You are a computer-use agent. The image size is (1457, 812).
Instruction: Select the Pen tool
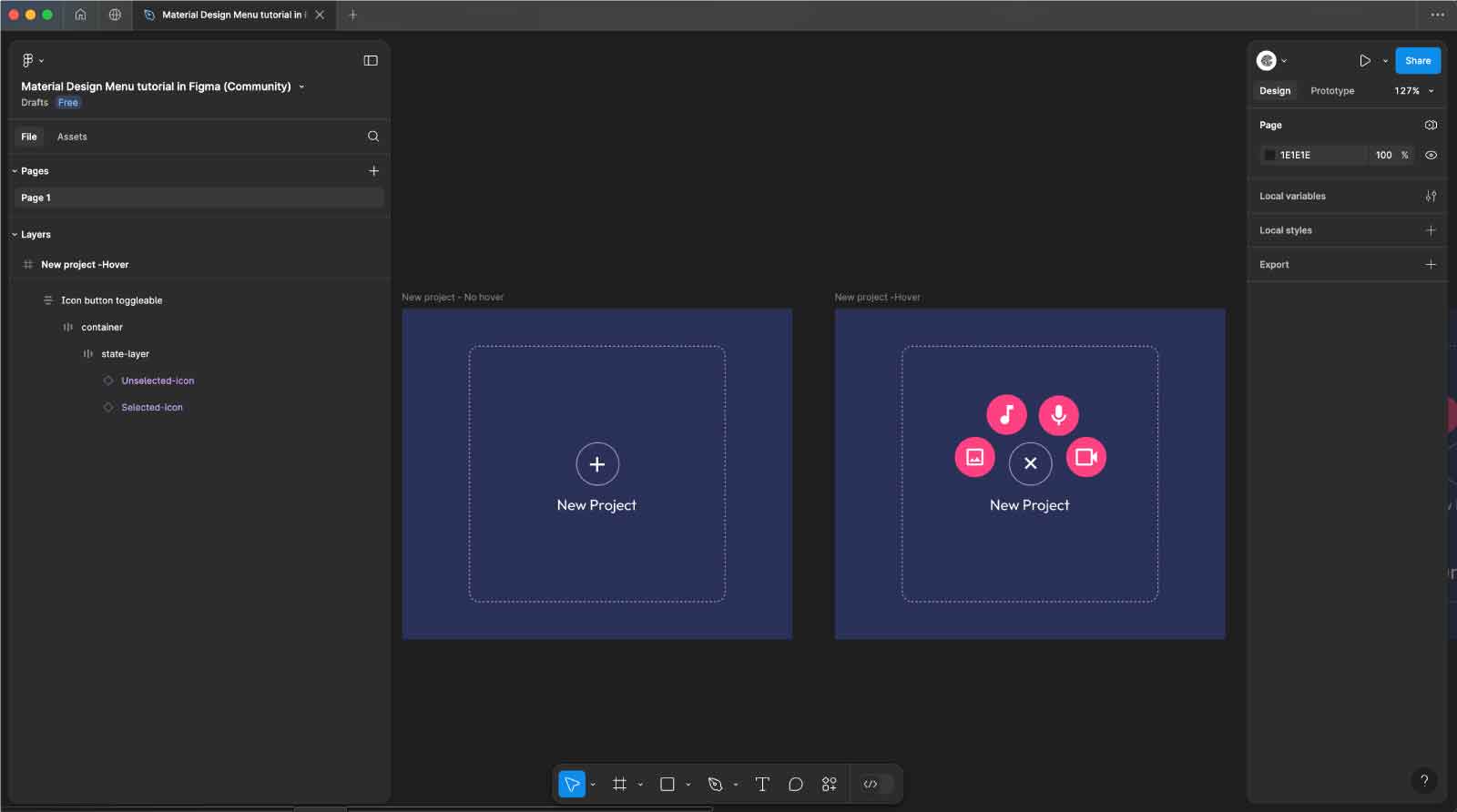tap(715, 784)
